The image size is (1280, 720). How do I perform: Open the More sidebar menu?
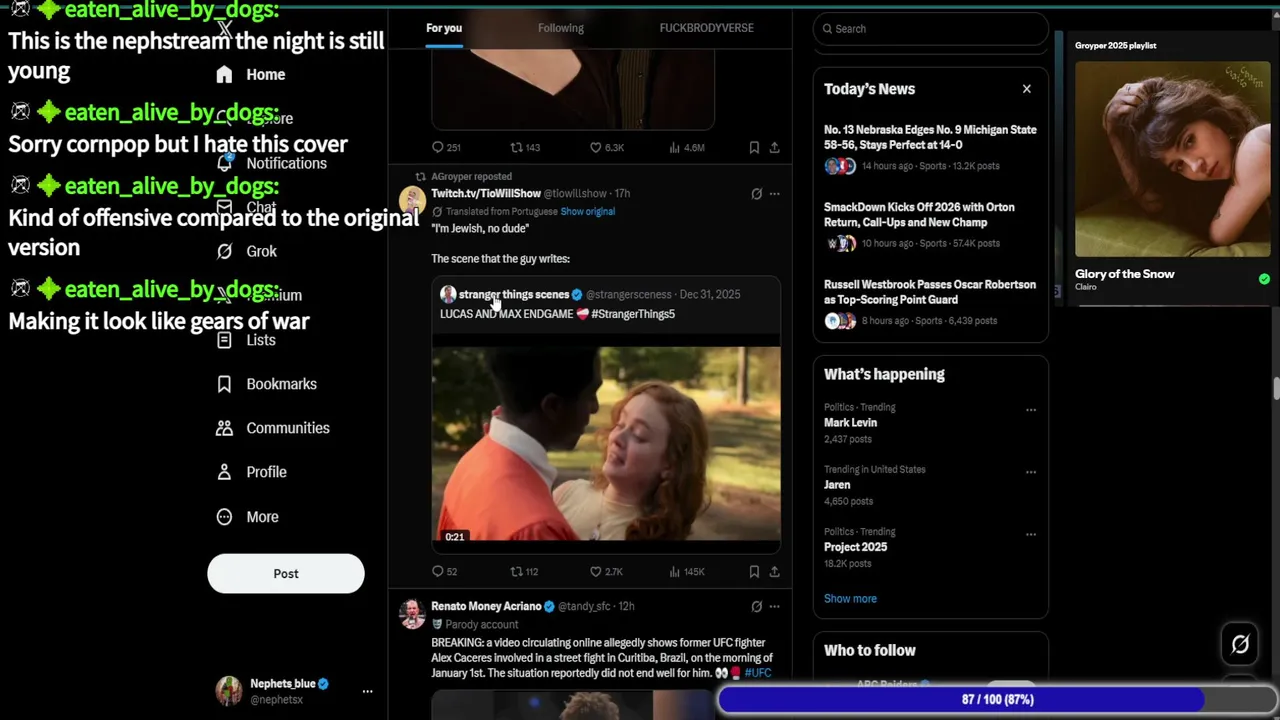(x=248, y=517)
